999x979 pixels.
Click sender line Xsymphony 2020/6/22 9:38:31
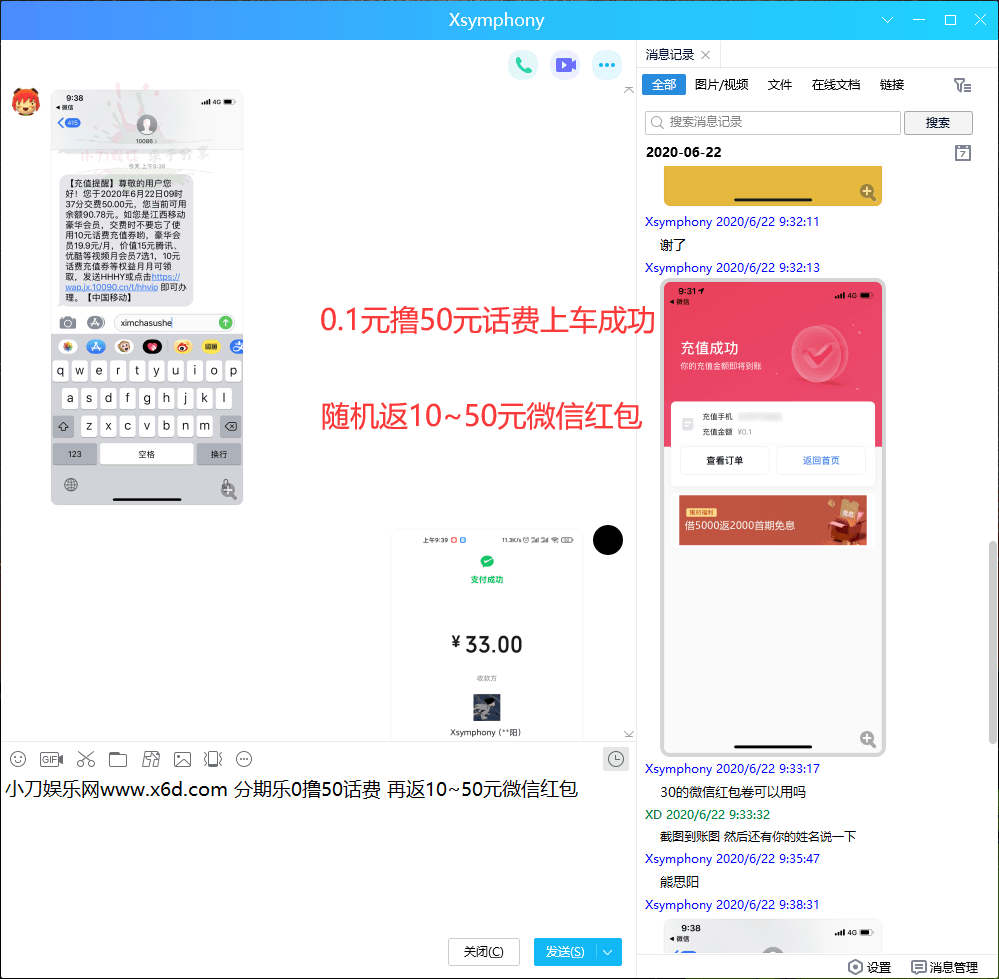point(732,904)
